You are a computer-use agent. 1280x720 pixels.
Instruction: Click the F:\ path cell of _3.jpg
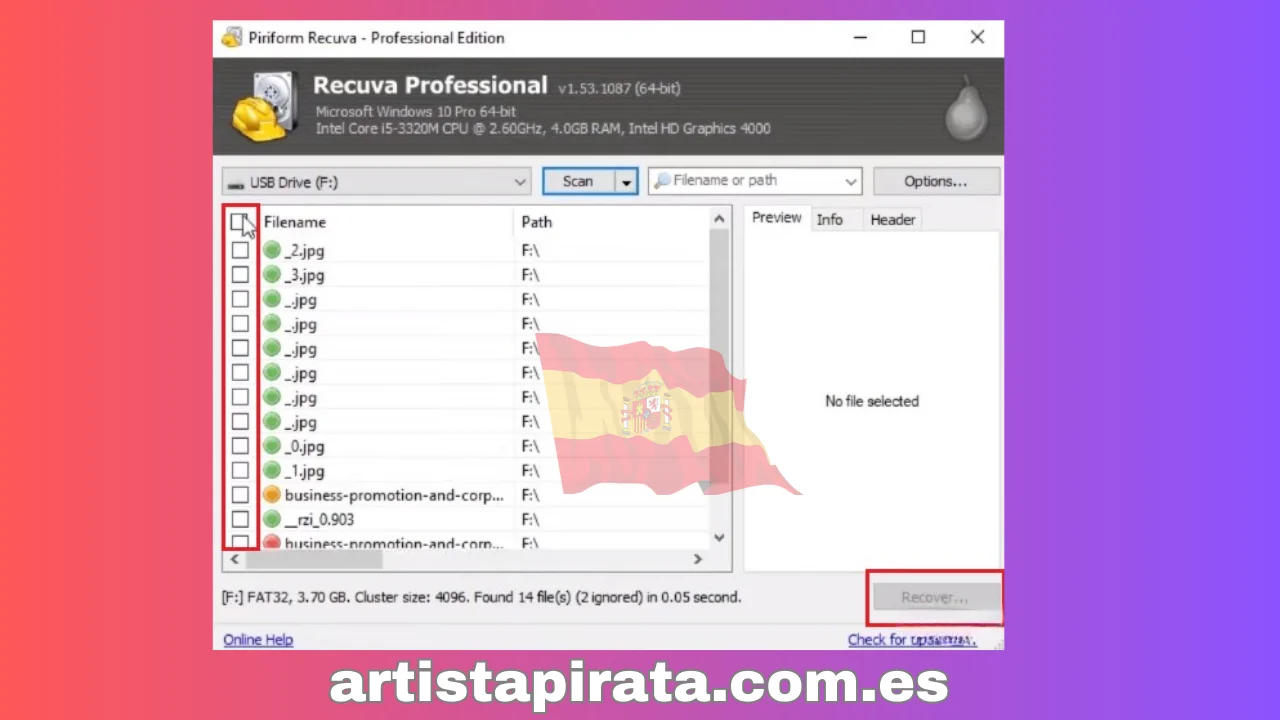click(x=530, y=275)
